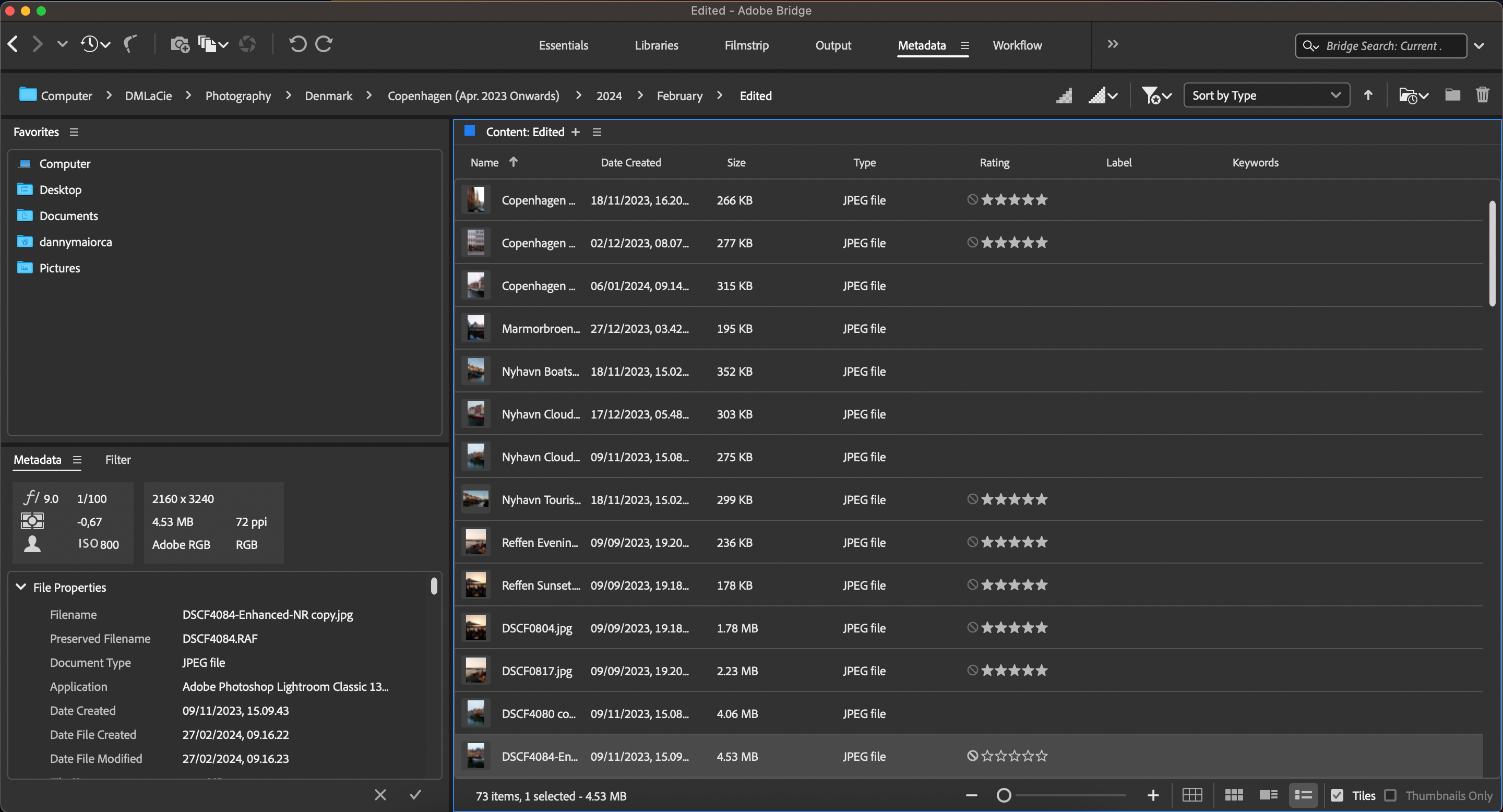Open the recent files clock dropdown
Viewport: 1503px width, 812px height.
click(93, 44)
